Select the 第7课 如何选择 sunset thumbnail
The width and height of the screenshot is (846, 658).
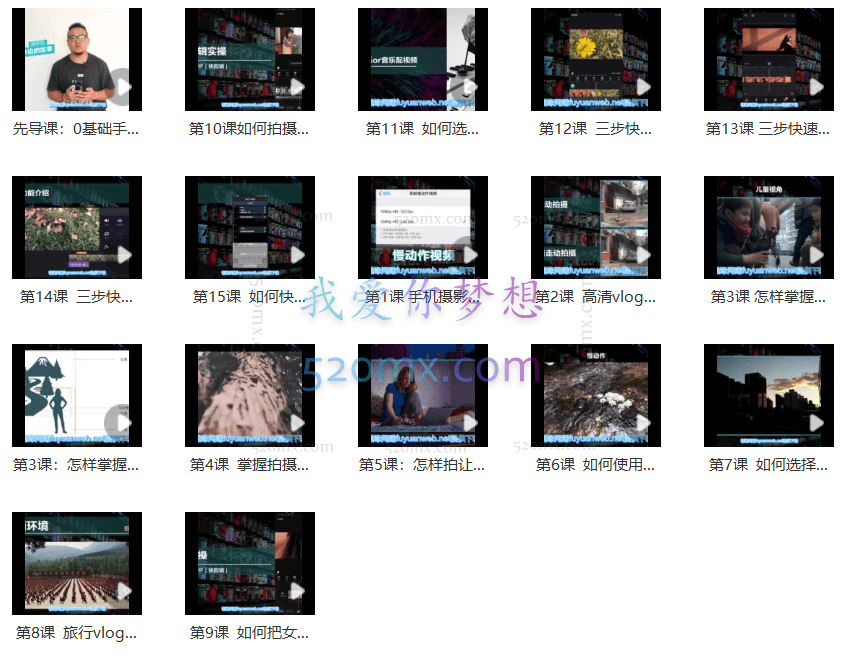[x=768, y=395]
